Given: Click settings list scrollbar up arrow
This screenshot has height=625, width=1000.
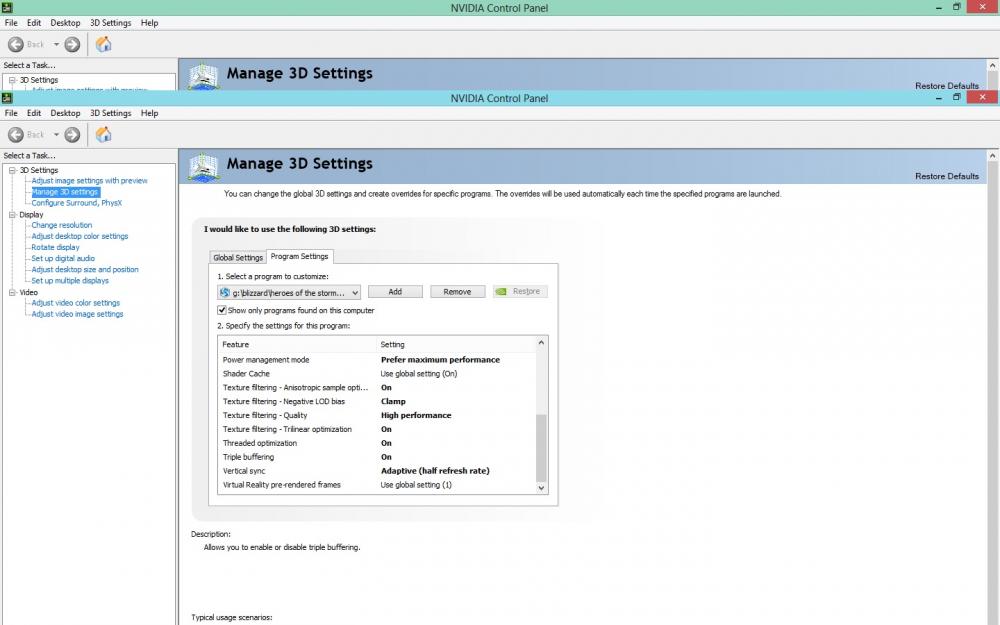Looking at the screenshot, I should coord(541,343).
